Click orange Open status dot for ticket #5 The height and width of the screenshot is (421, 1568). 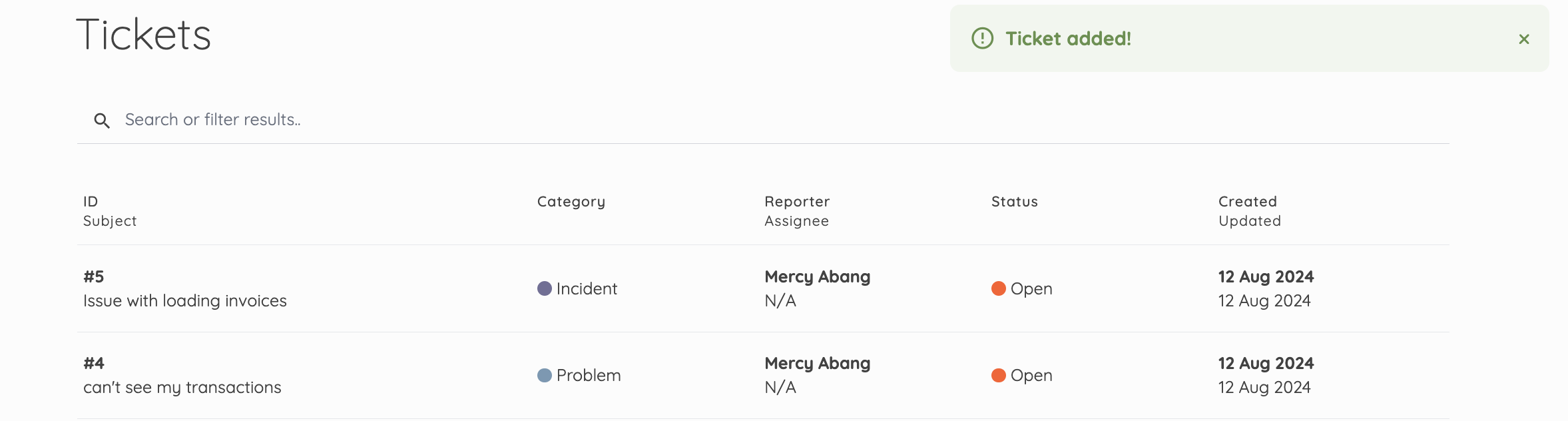[999, 288]
